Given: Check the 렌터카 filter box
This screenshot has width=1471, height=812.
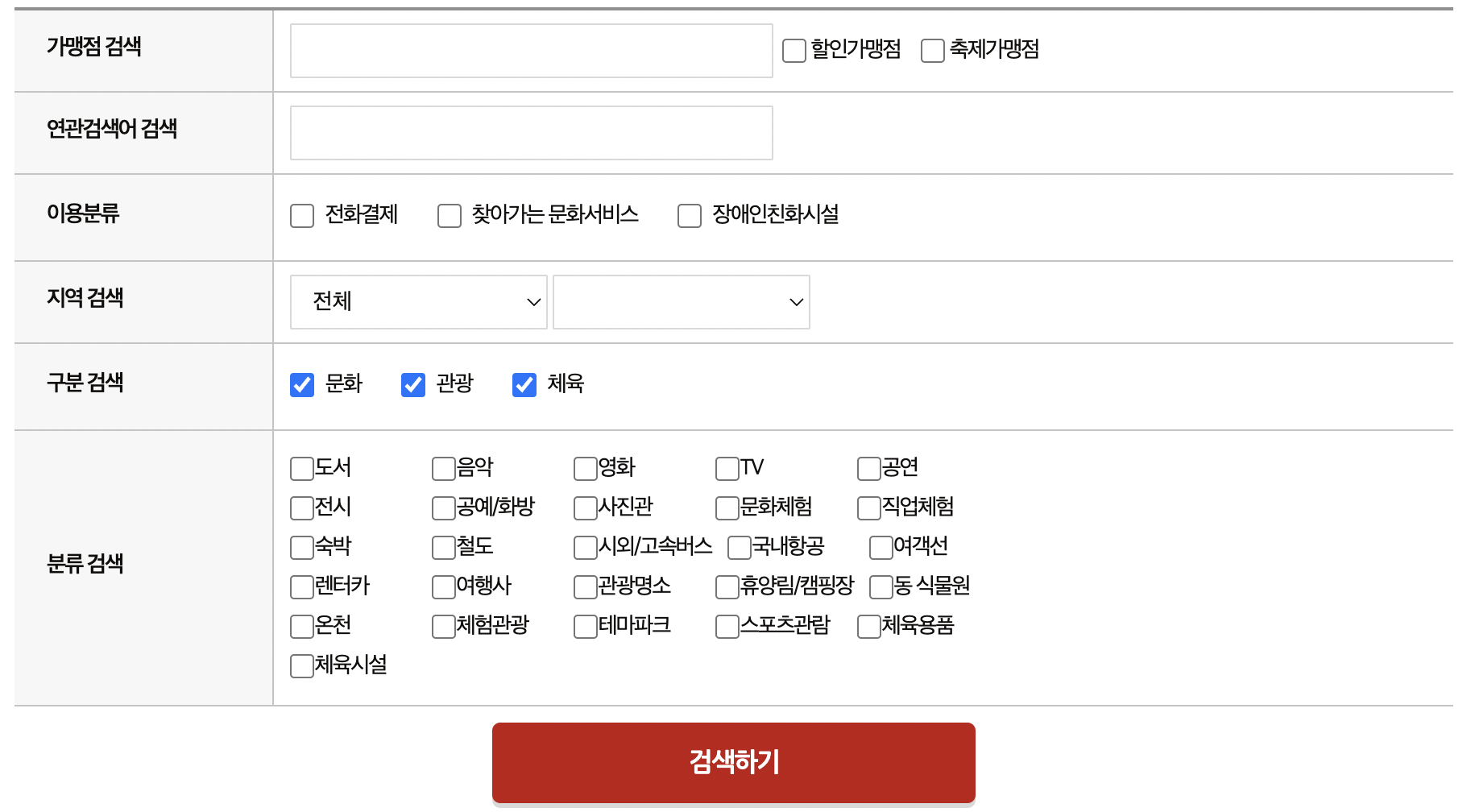Looking at the screenshot, I should coord(300,586).
